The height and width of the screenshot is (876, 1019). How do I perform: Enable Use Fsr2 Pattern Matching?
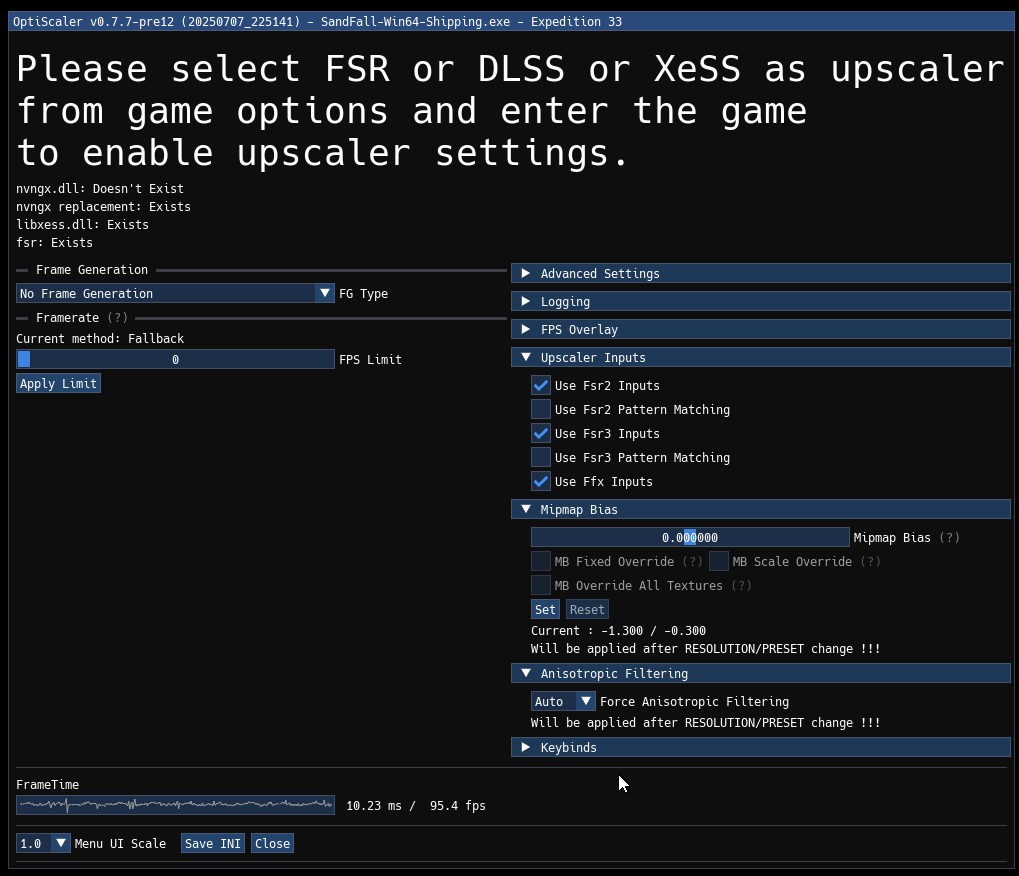[540, 409]
